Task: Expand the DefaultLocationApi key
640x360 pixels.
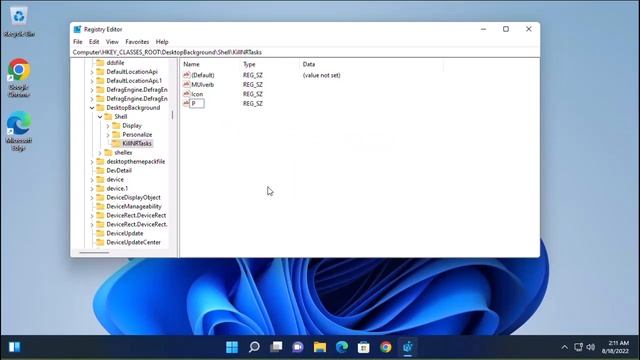Action: 92,72
